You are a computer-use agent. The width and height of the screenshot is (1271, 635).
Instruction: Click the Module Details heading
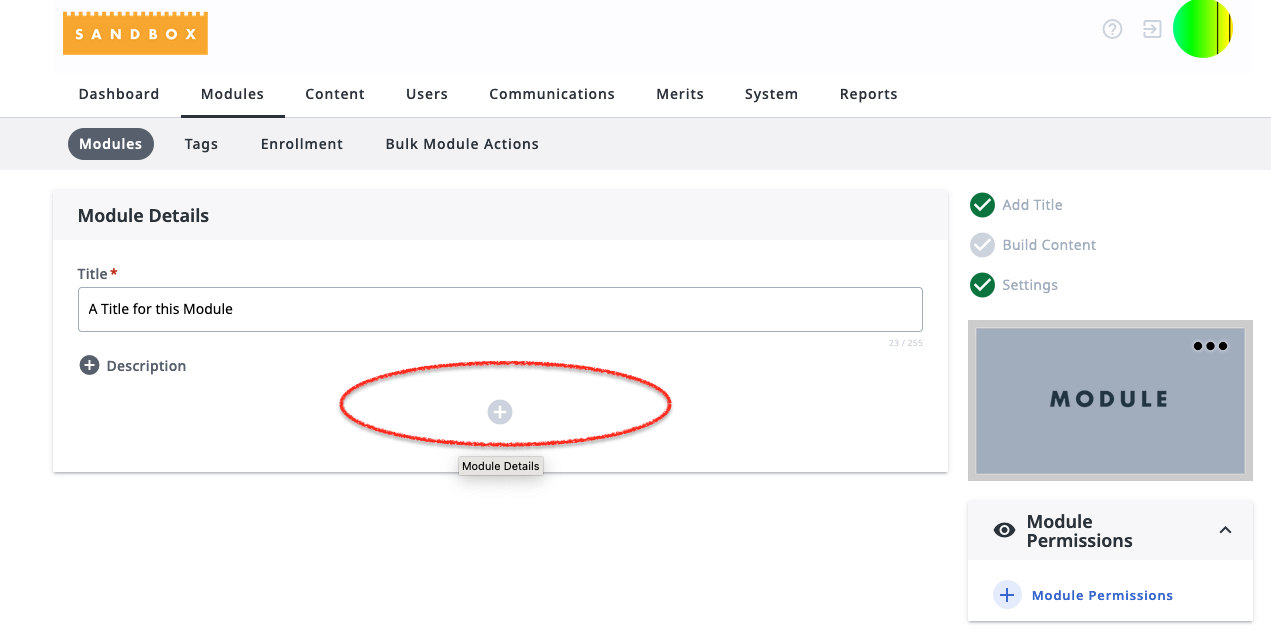(x=143, y=216)
